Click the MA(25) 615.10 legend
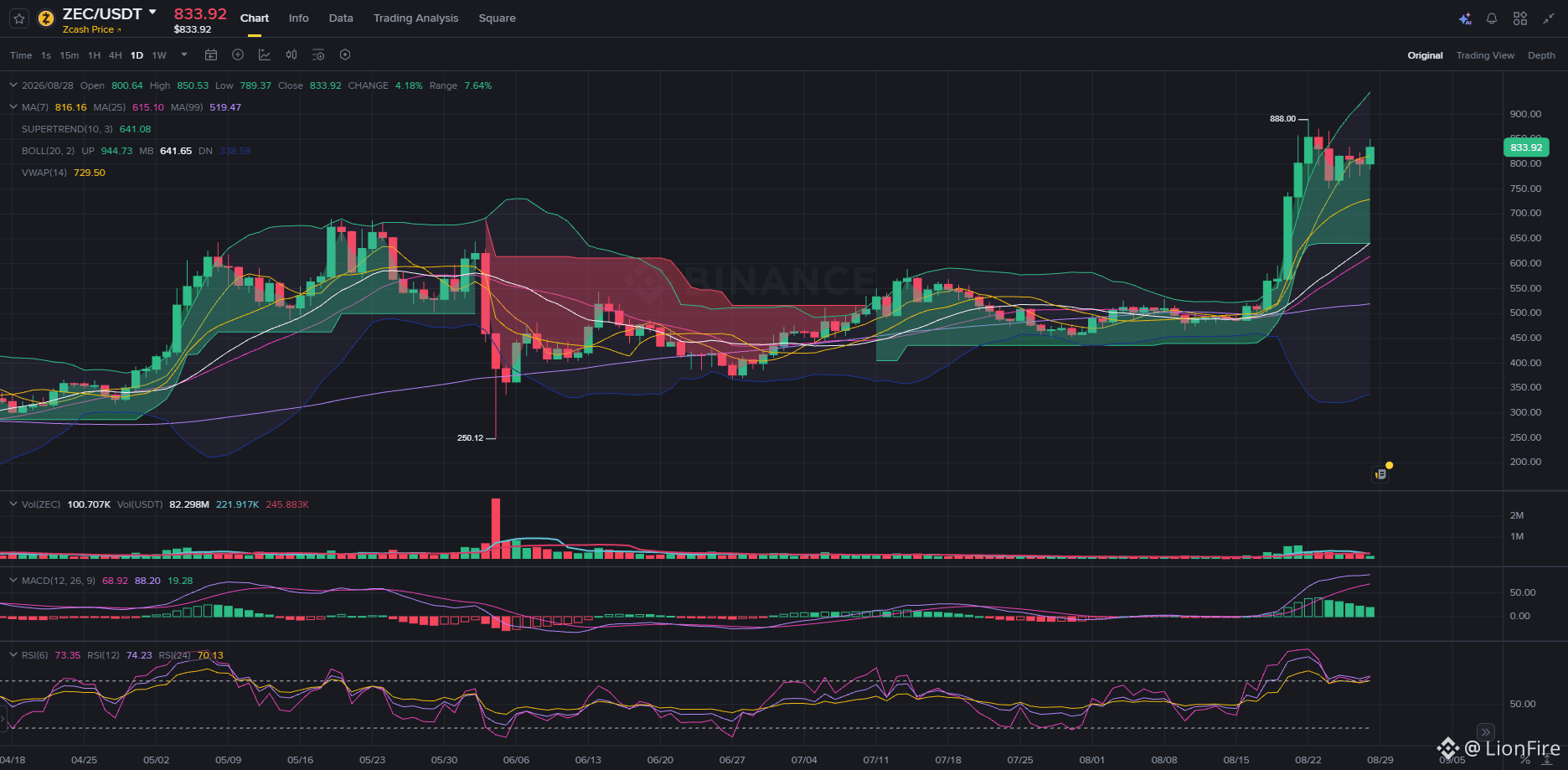Viewport: 1568px width, 770px height. [129, 107]
